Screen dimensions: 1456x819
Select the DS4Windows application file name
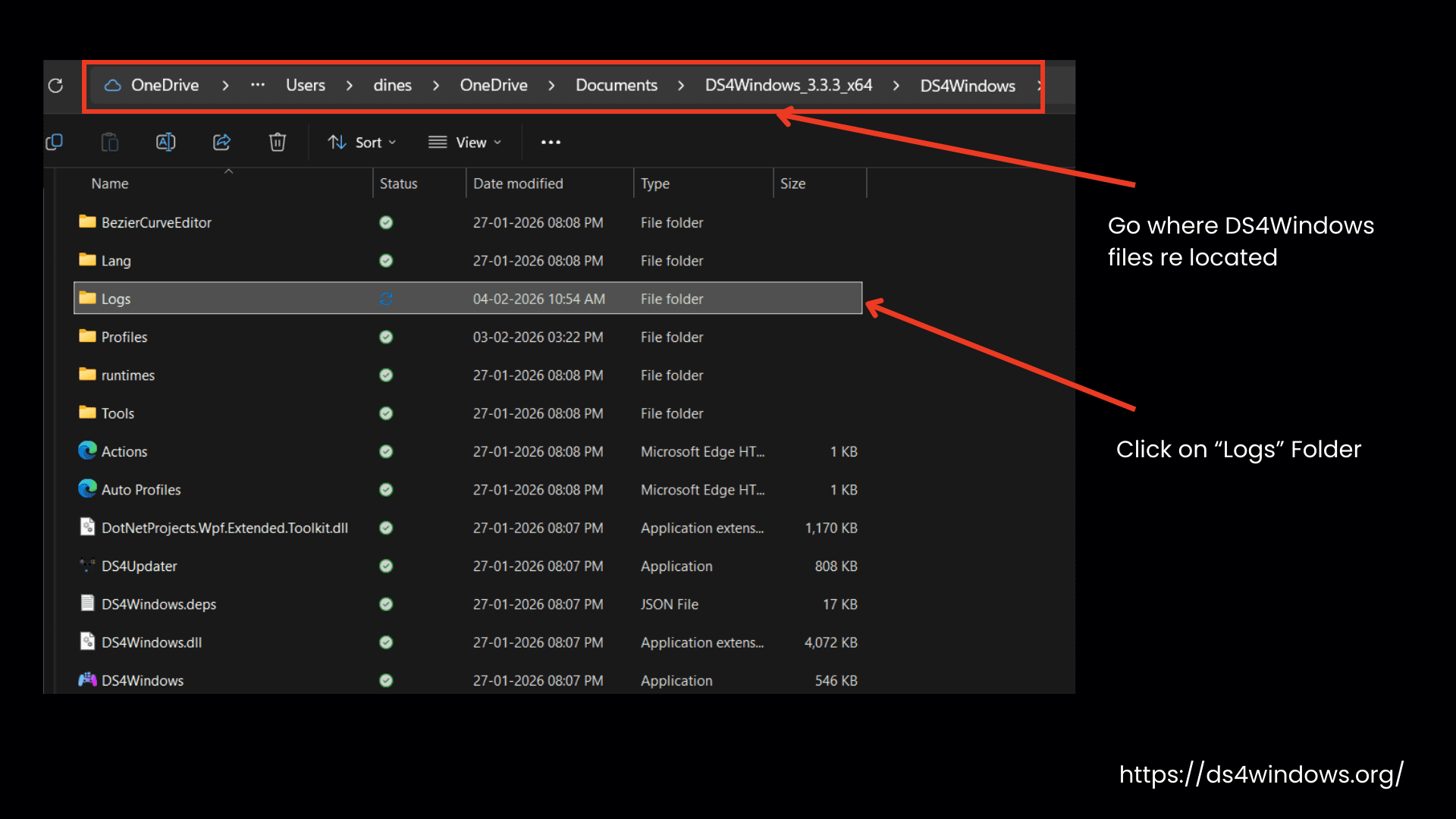tap(143, 681)
